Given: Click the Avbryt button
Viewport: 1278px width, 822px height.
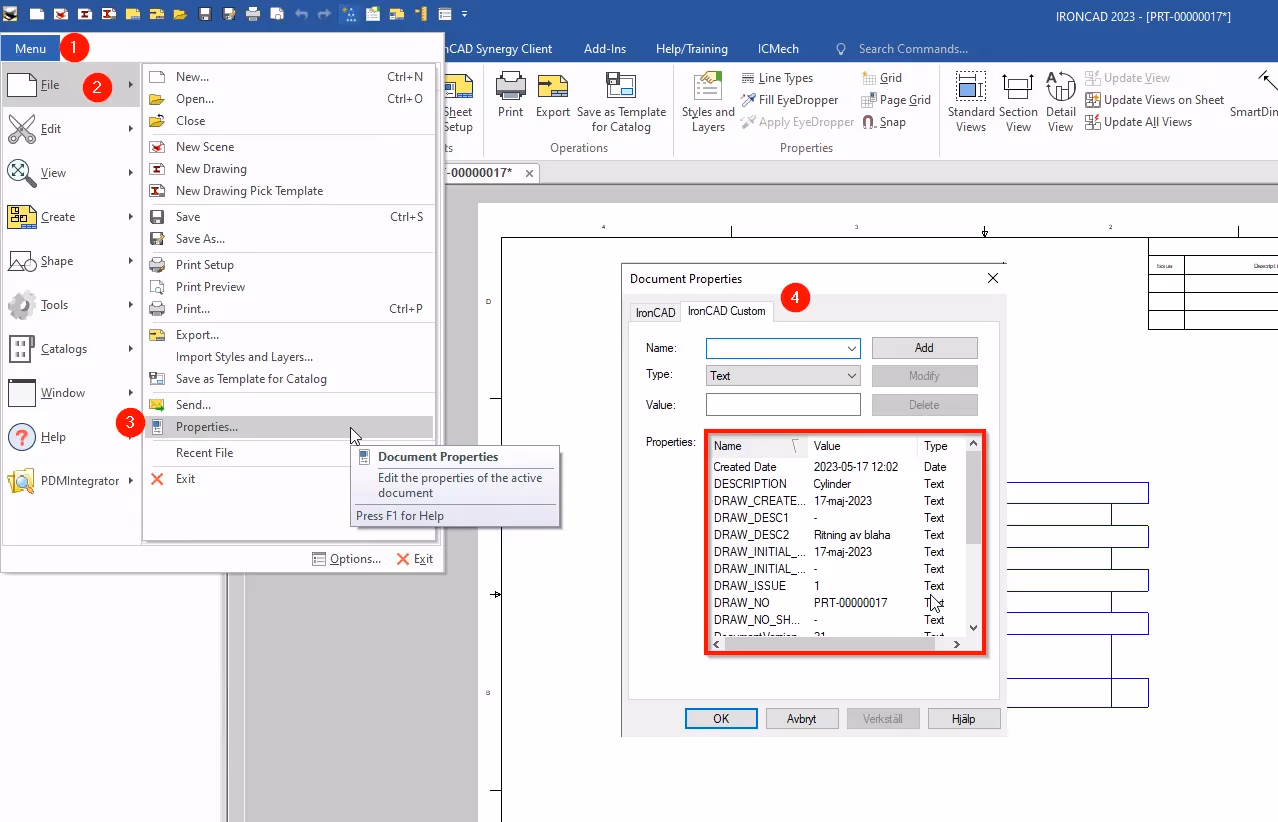Looking at the screenshot, I should [x=802, y=718].
